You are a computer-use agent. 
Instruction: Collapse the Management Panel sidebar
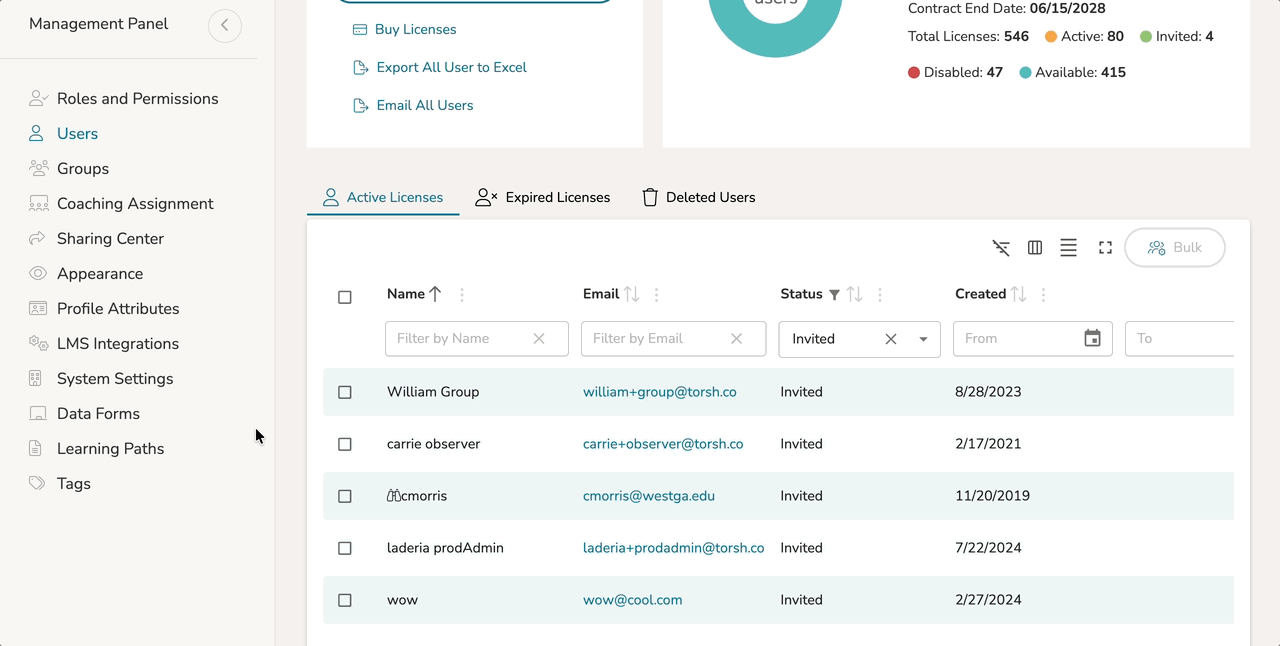click(x=225, y=25)
